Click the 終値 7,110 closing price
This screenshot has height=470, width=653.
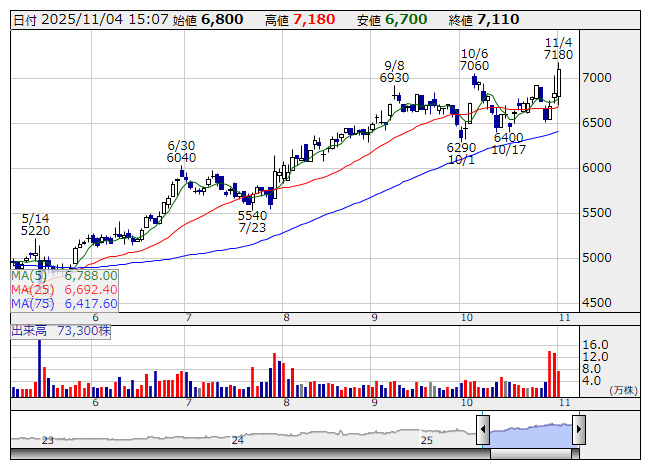[x=484, y=20]
